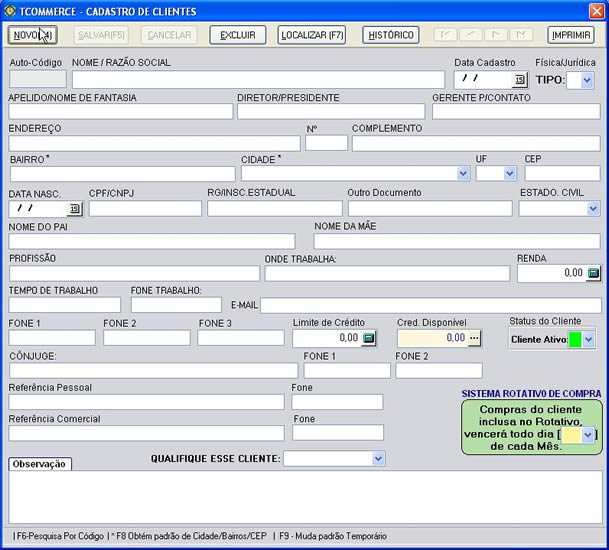
Task: Click 'SISTEMA ROTATIVO DE COMPRA' heading
Action: [531, 393]
